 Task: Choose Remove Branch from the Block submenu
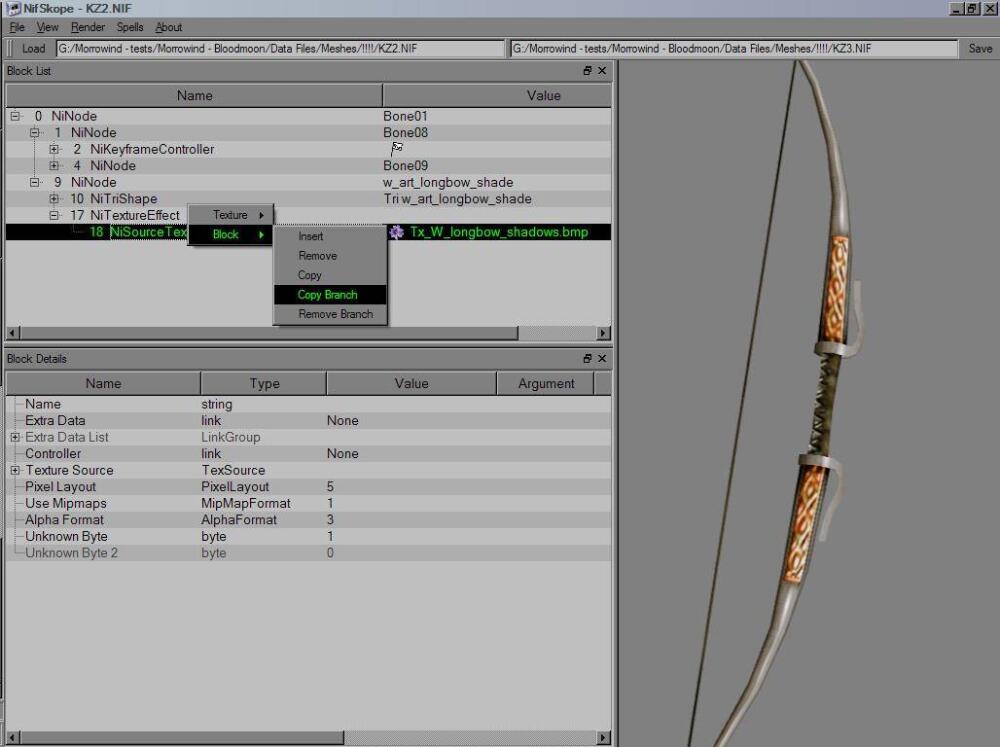[330, 314]
